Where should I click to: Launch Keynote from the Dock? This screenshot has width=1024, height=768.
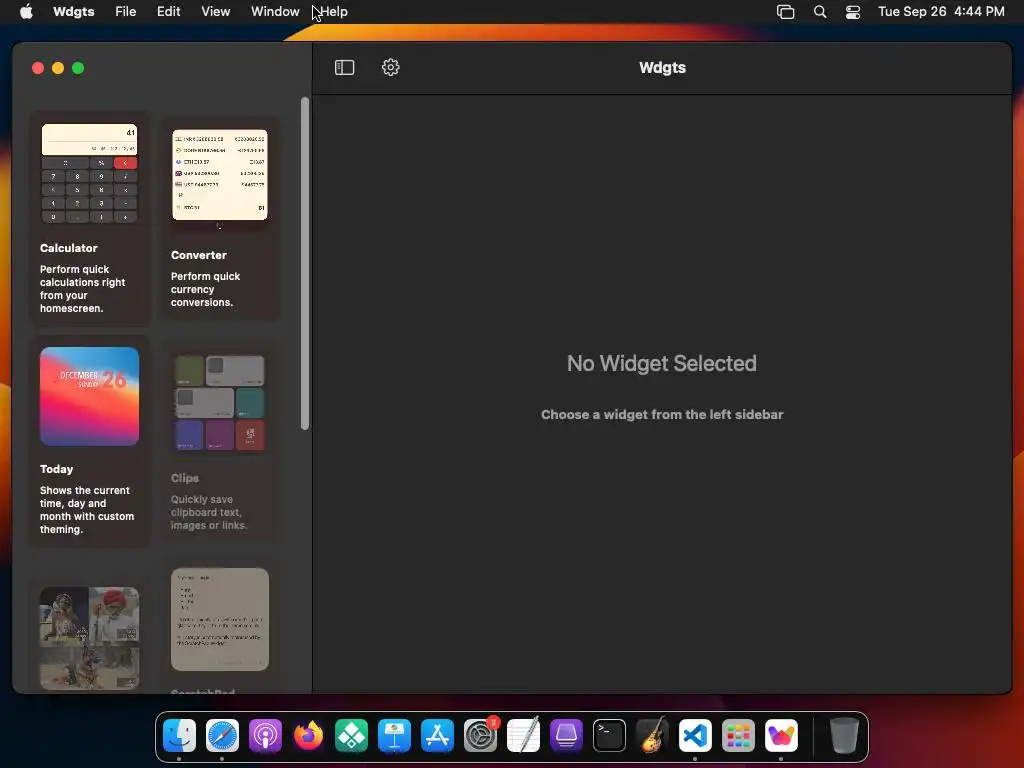(394, 735)
